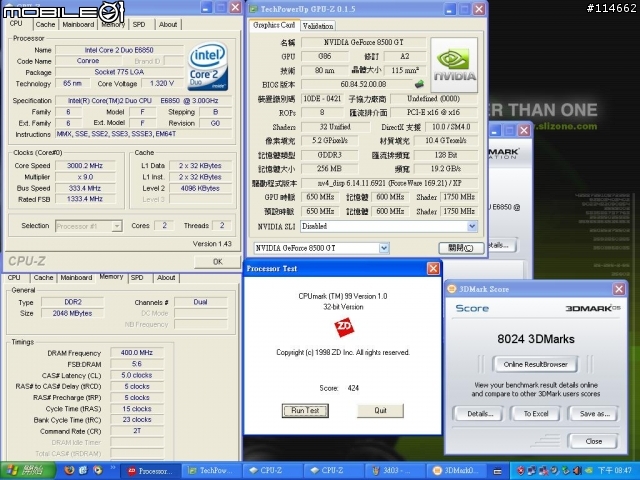Open the Cache tab in top CPU-Z window
This screenshot has height=480, width=640.
coord(45,24)
